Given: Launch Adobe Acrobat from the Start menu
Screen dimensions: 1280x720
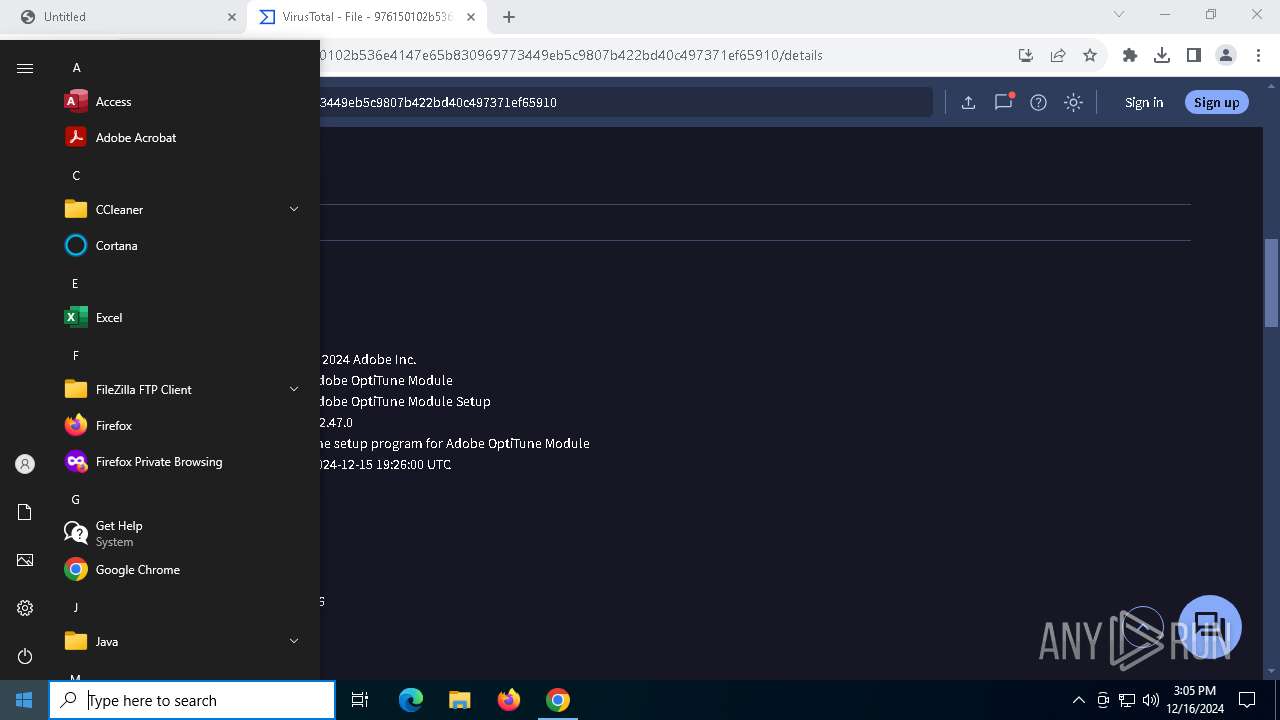Looking at the screenshot, I should 180,138.
